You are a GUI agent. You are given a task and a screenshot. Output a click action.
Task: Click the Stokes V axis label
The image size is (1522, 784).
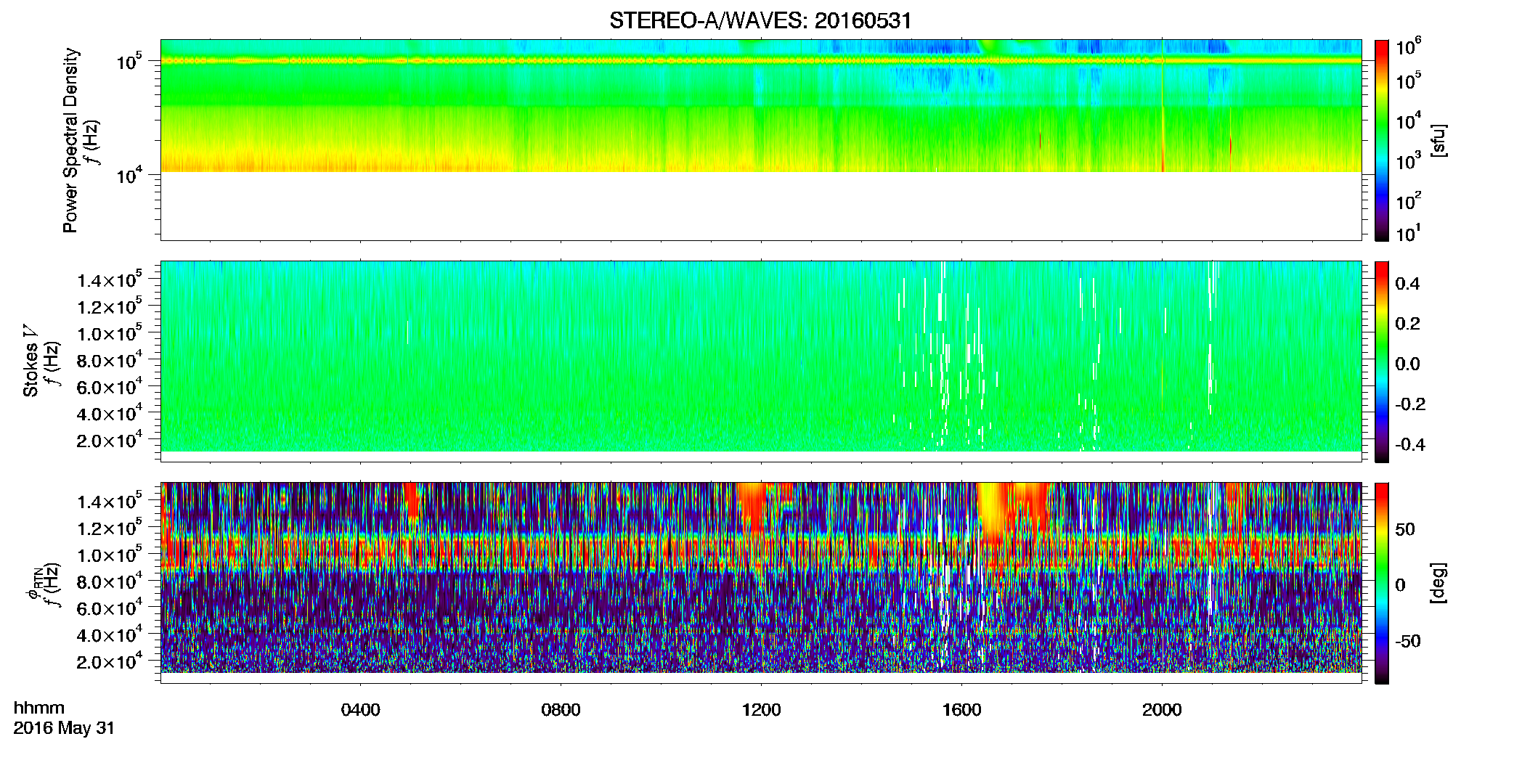(31, 361)
